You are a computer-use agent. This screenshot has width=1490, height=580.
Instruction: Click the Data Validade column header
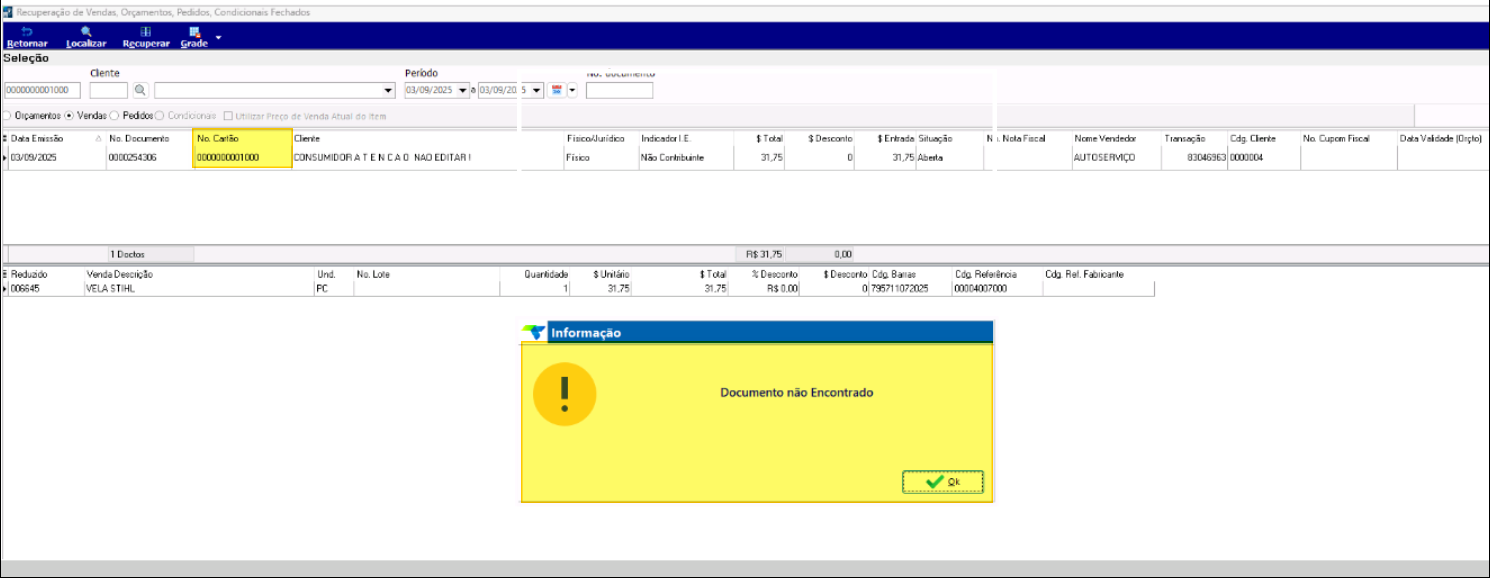pyautogui.click(x=1443, y=138)
